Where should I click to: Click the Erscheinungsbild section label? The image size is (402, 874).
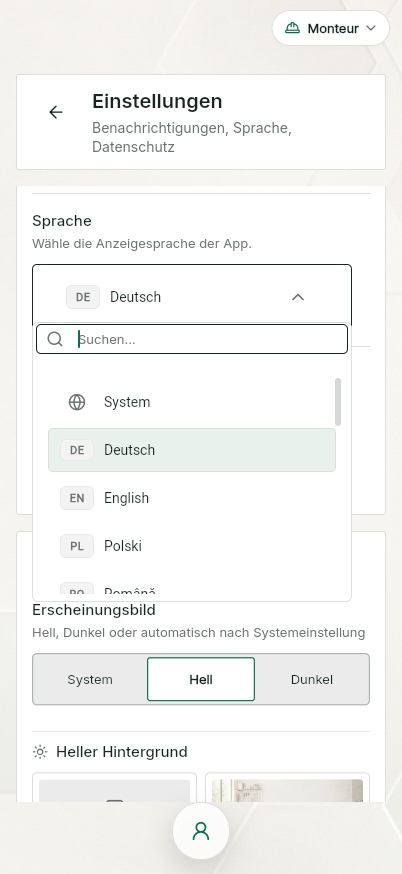(x=94, y=610)
